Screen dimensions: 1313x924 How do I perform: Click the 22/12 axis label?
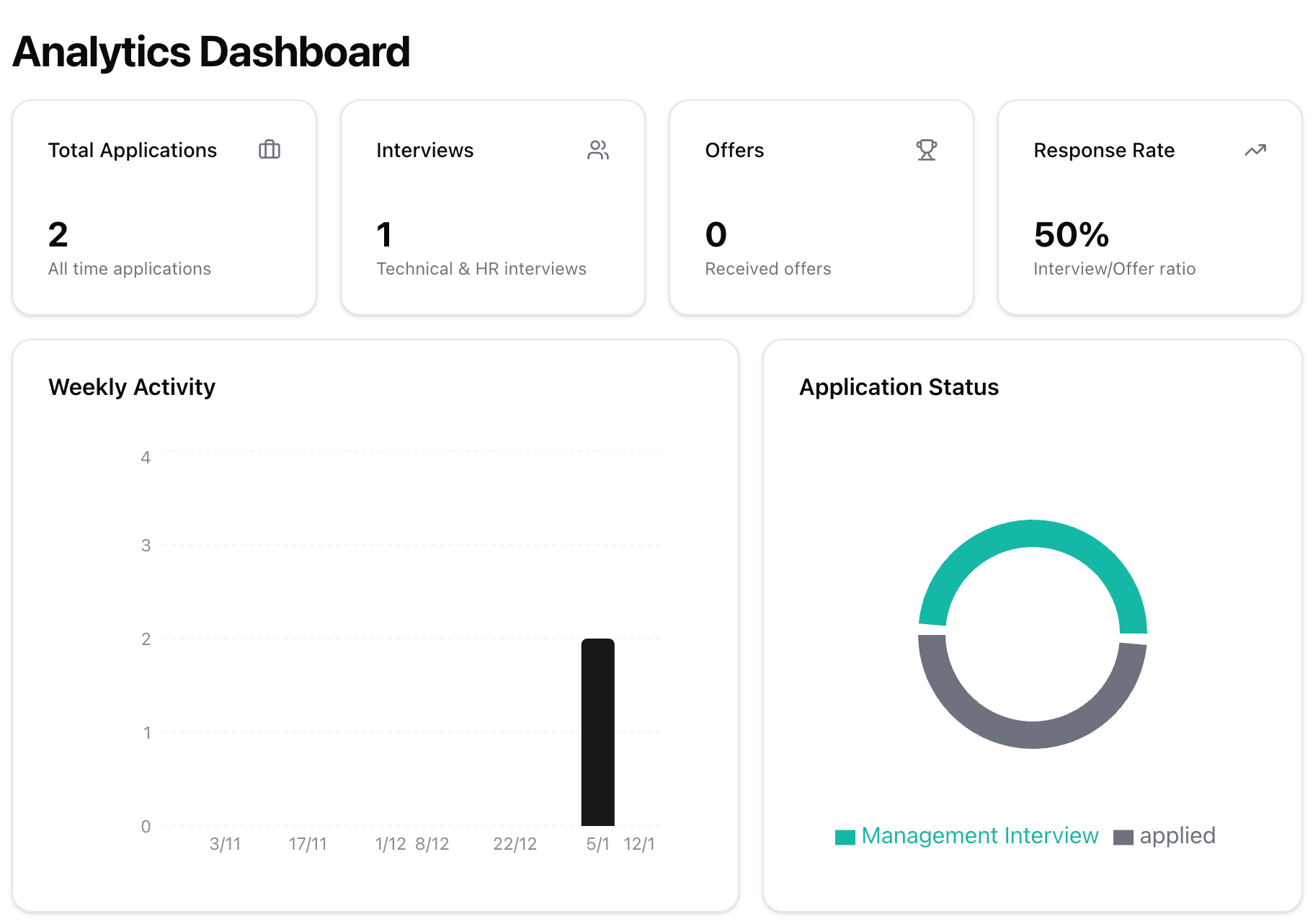[x=515, y=843]
